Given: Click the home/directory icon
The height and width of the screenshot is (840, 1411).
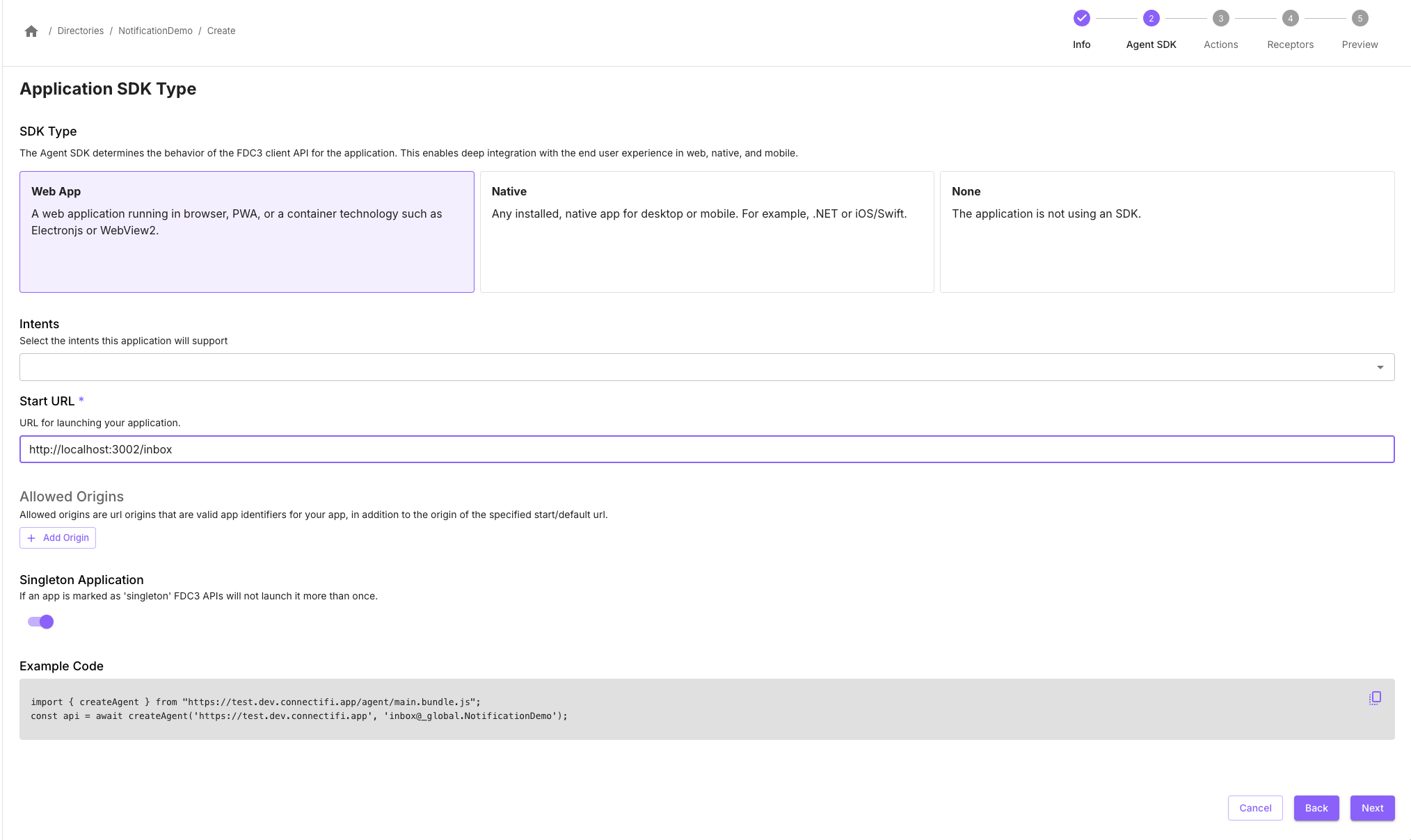Looking at the screenshot, I should point(32,31).
